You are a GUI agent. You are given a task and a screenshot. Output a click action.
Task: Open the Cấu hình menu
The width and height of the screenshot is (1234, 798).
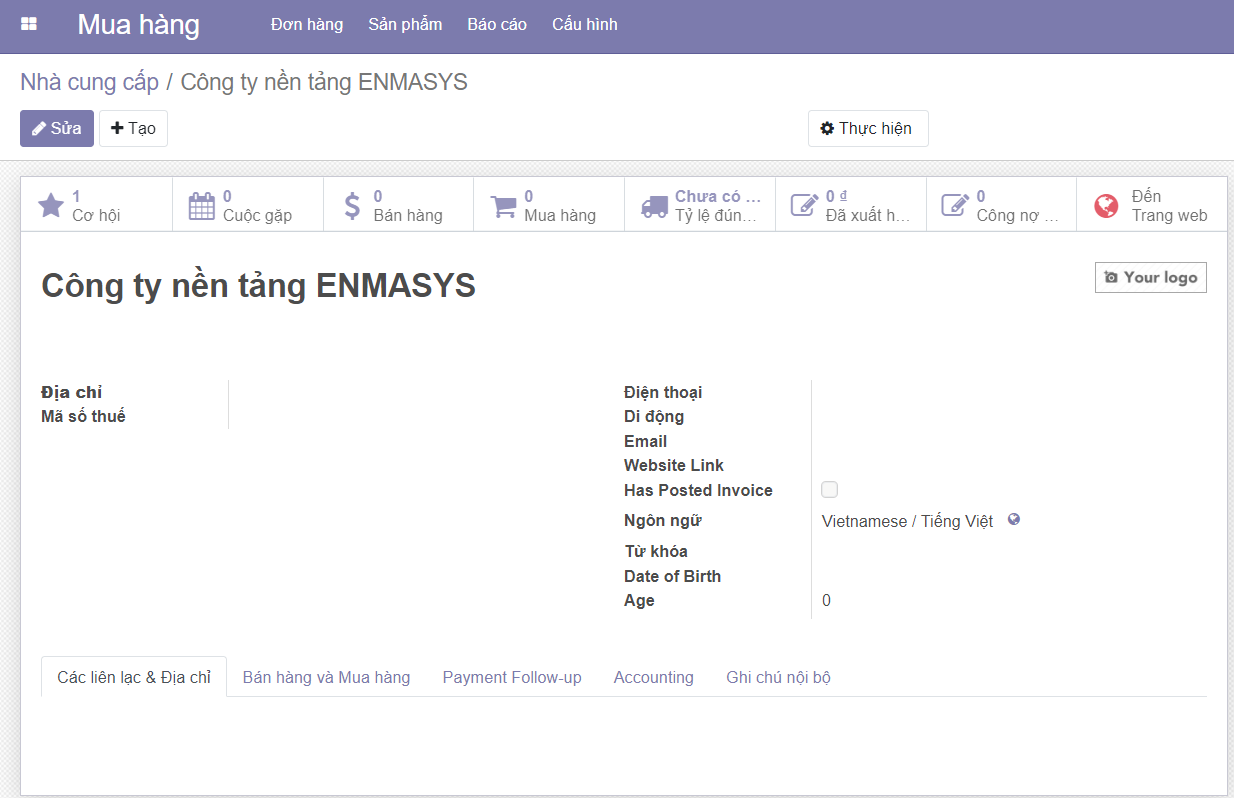tap(584, 25)
